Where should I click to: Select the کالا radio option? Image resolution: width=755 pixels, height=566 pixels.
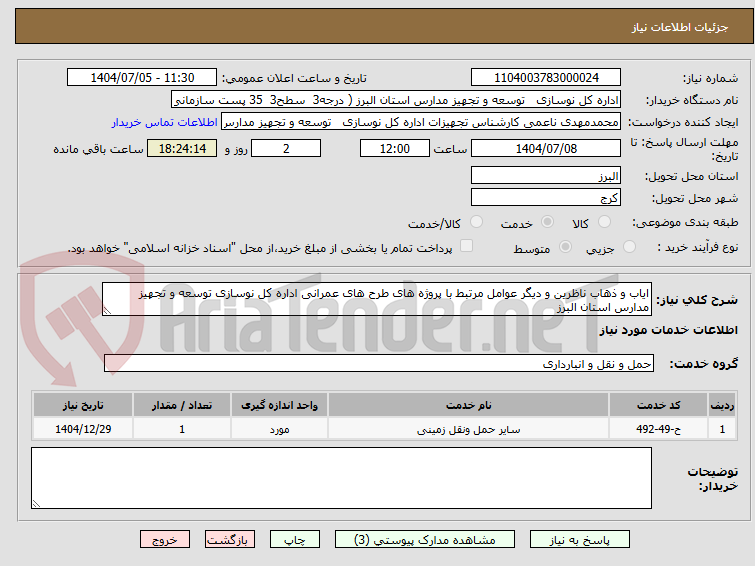604,222
